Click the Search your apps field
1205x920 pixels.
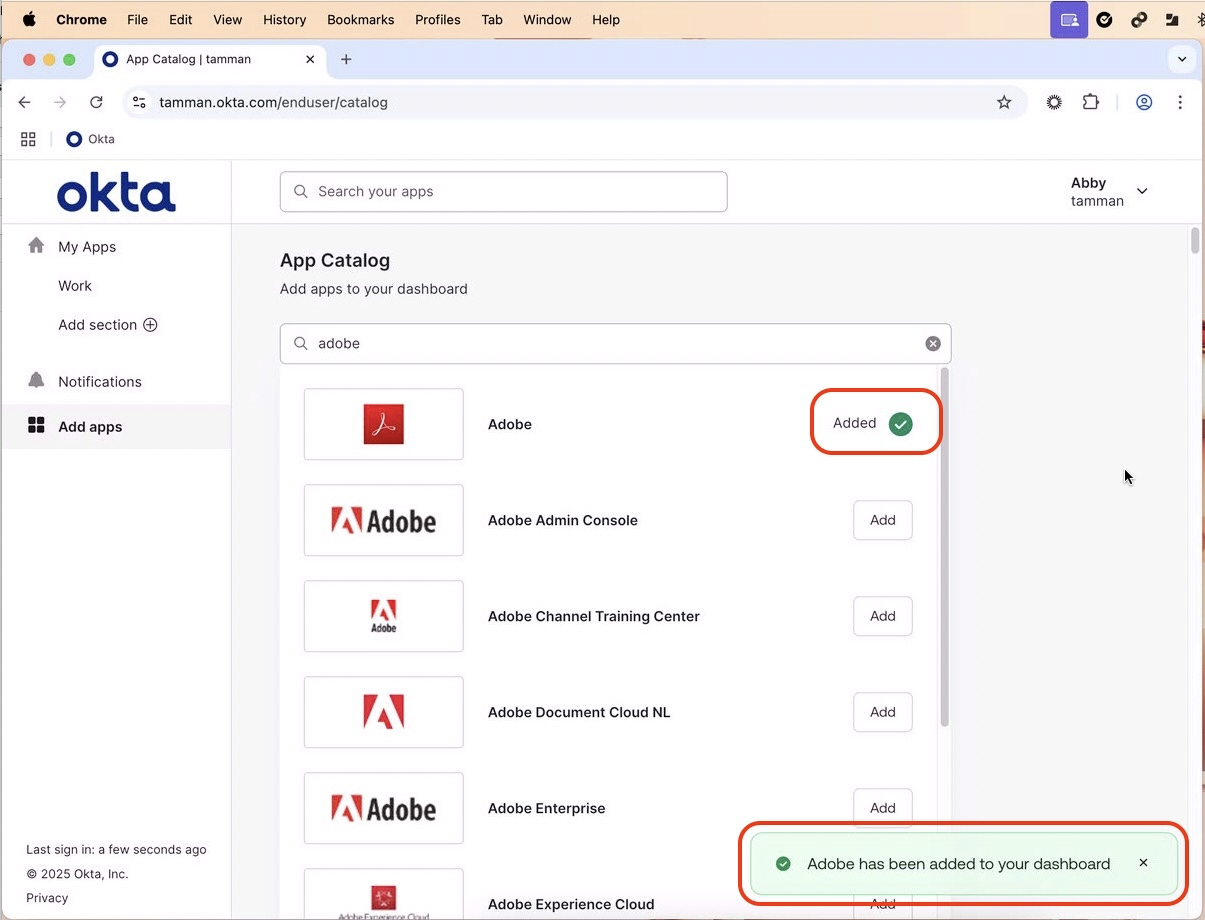point(503,191)
